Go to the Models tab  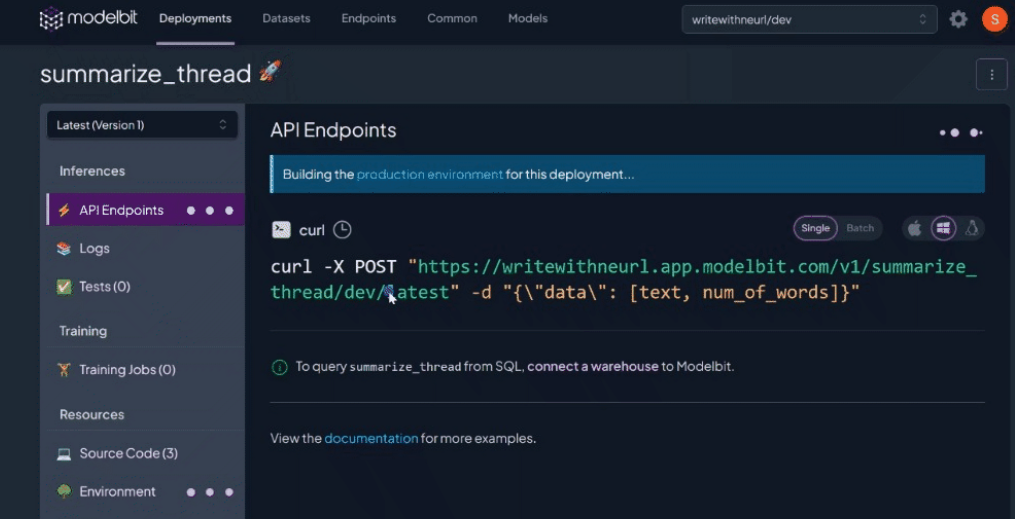pos(528,19)
